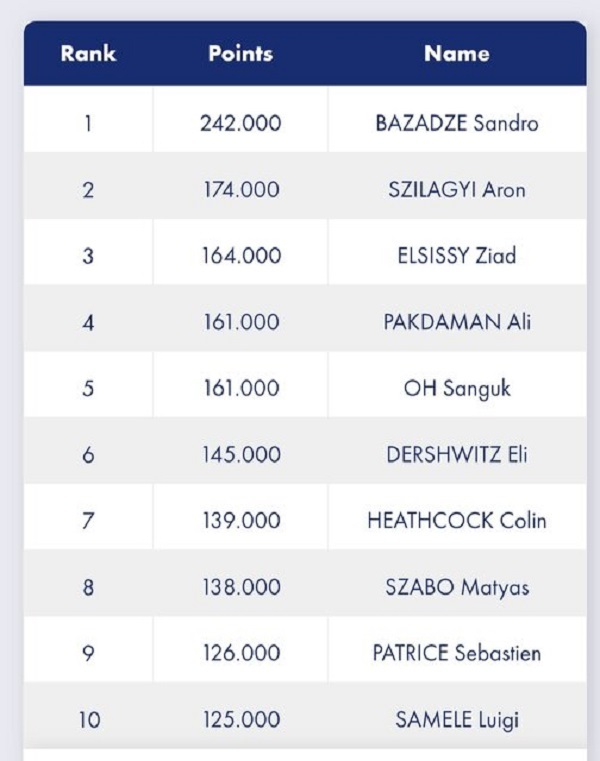Click PATRICE Sebastien's name

[x=456, y=653]
